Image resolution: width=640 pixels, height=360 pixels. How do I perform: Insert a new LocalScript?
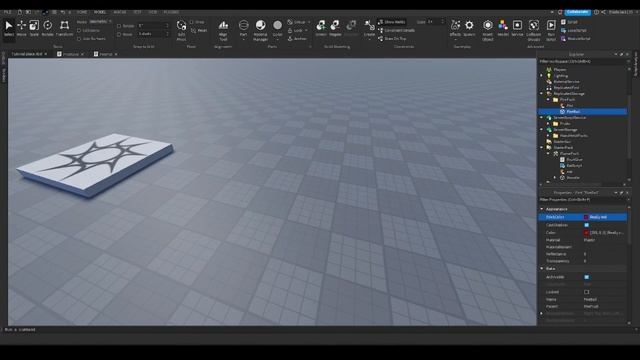573,30
